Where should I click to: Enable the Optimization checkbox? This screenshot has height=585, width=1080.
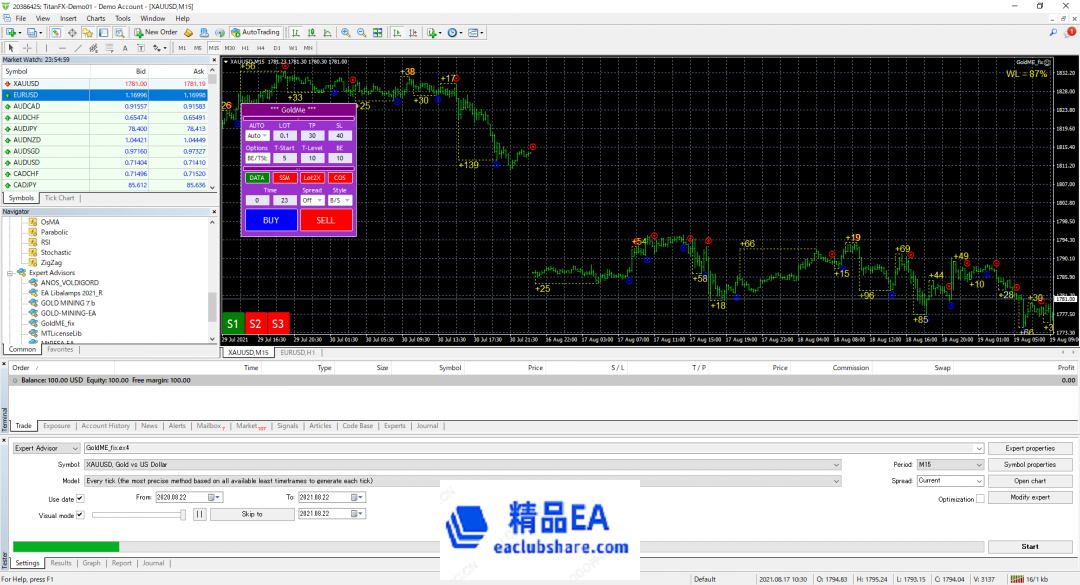pos(980,499)
